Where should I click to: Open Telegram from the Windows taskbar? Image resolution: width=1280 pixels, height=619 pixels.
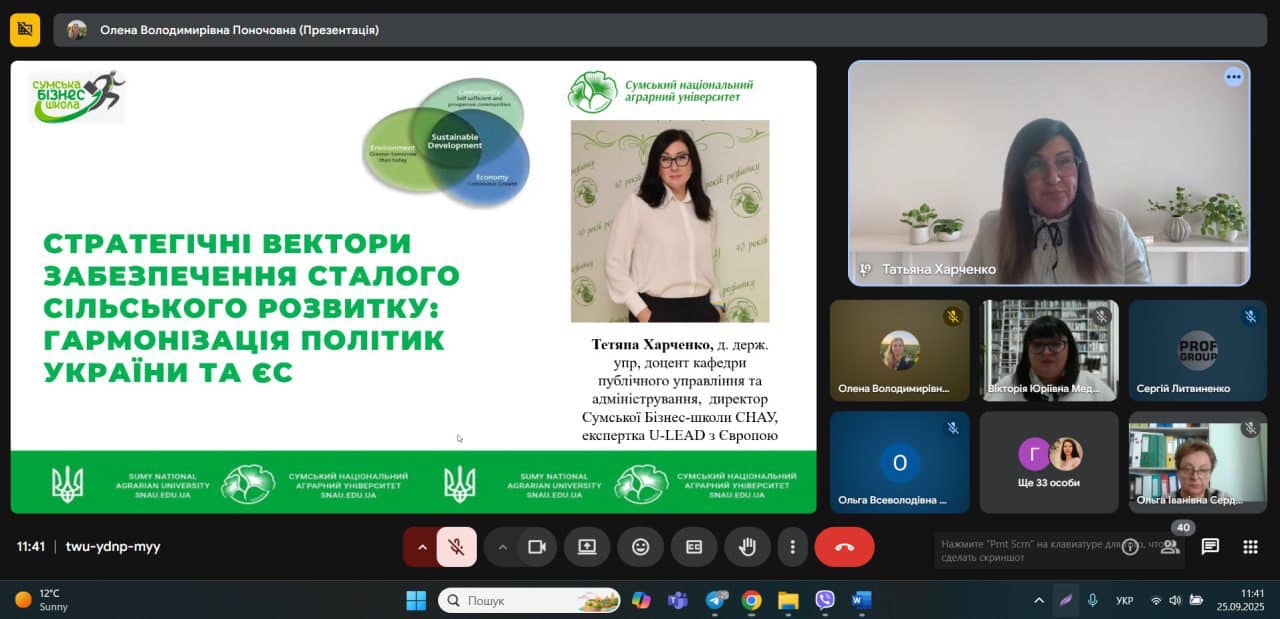pyautogui.click(x=716, y=600)
